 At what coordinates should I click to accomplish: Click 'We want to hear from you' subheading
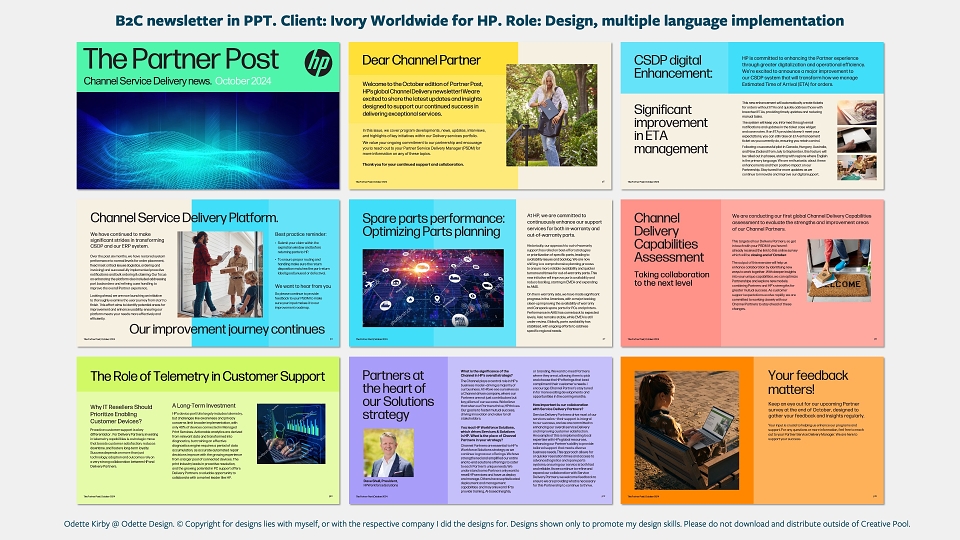303,286
